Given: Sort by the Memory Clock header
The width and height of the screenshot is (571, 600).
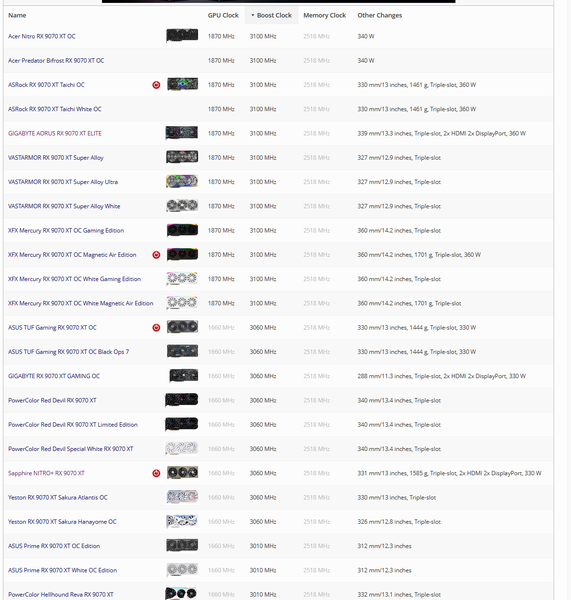Looking at the screenshot, I should [x=325, y=15].
